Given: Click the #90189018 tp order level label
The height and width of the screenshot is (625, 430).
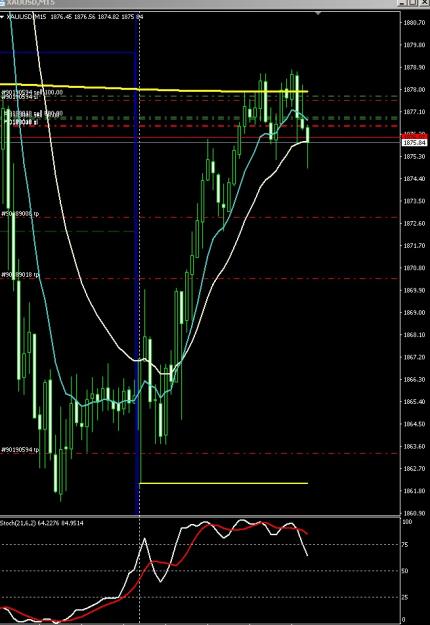Looking at the screenshot, I should coord(20,275).
